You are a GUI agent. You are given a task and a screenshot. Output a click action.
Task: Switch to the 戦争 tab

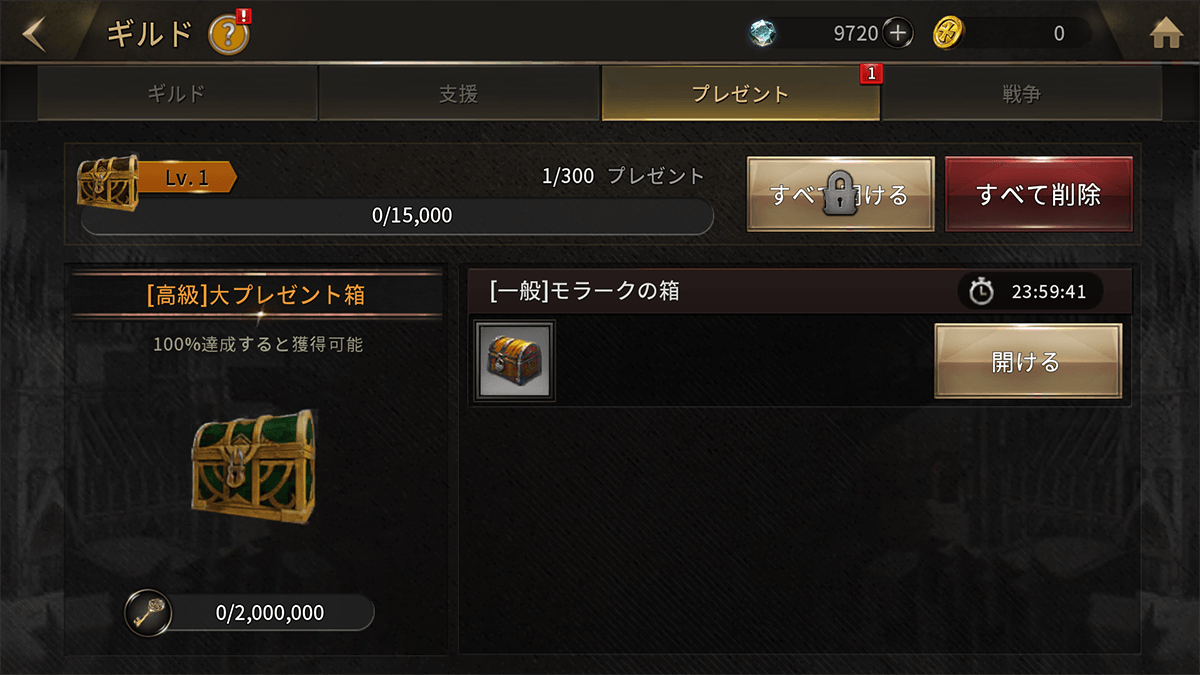[1022, 94]
